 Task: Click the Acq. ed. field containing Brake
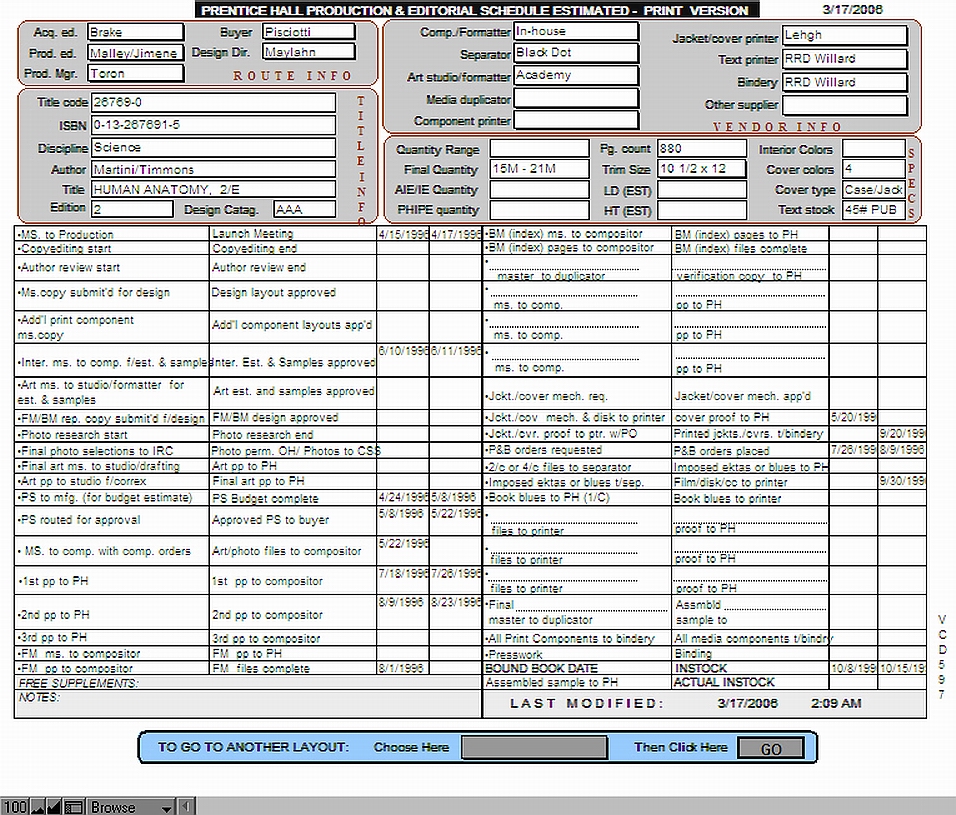(135, 32)
